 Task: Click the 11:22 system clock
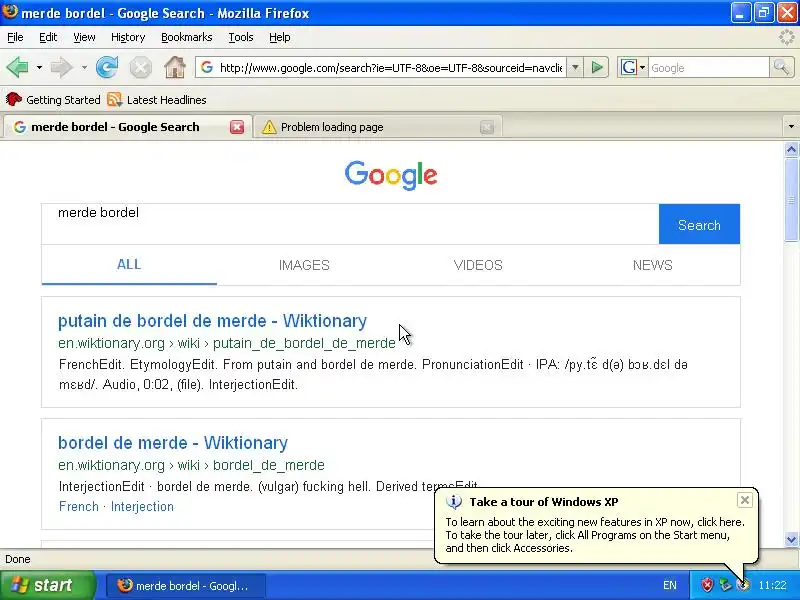click(x=772, y=585)
